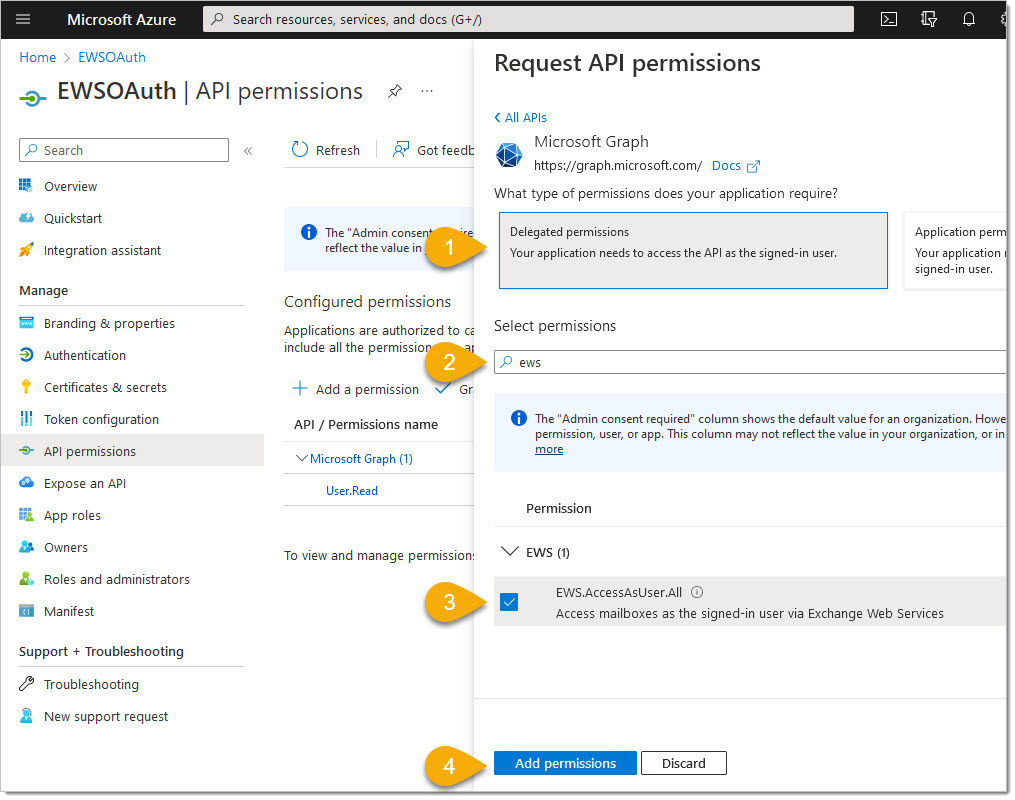Click the App roles grid icon
The width and height of the screenshot is (1015, 800).
tap(26, 516)
